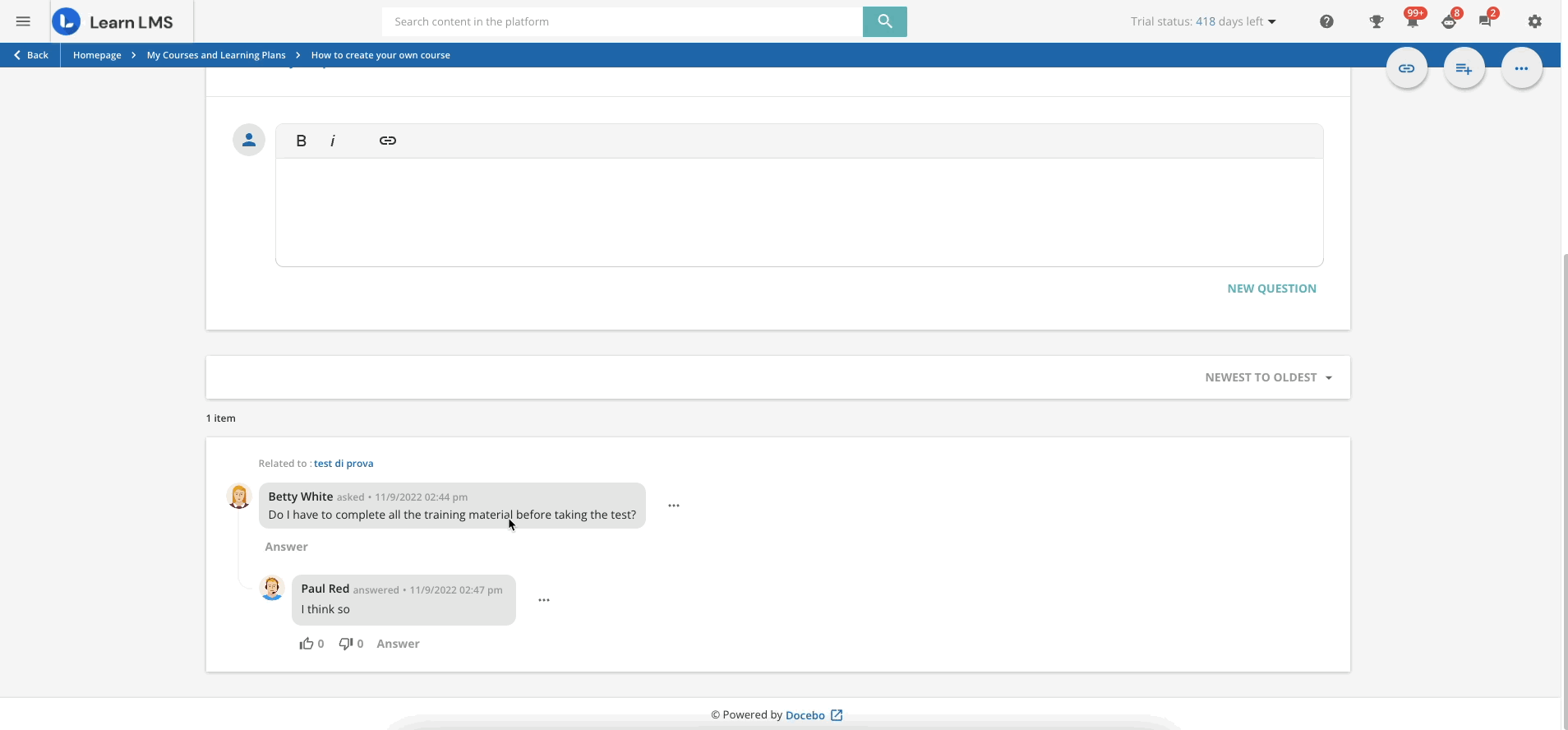Open the settings gear icon

coord(1534,21)
